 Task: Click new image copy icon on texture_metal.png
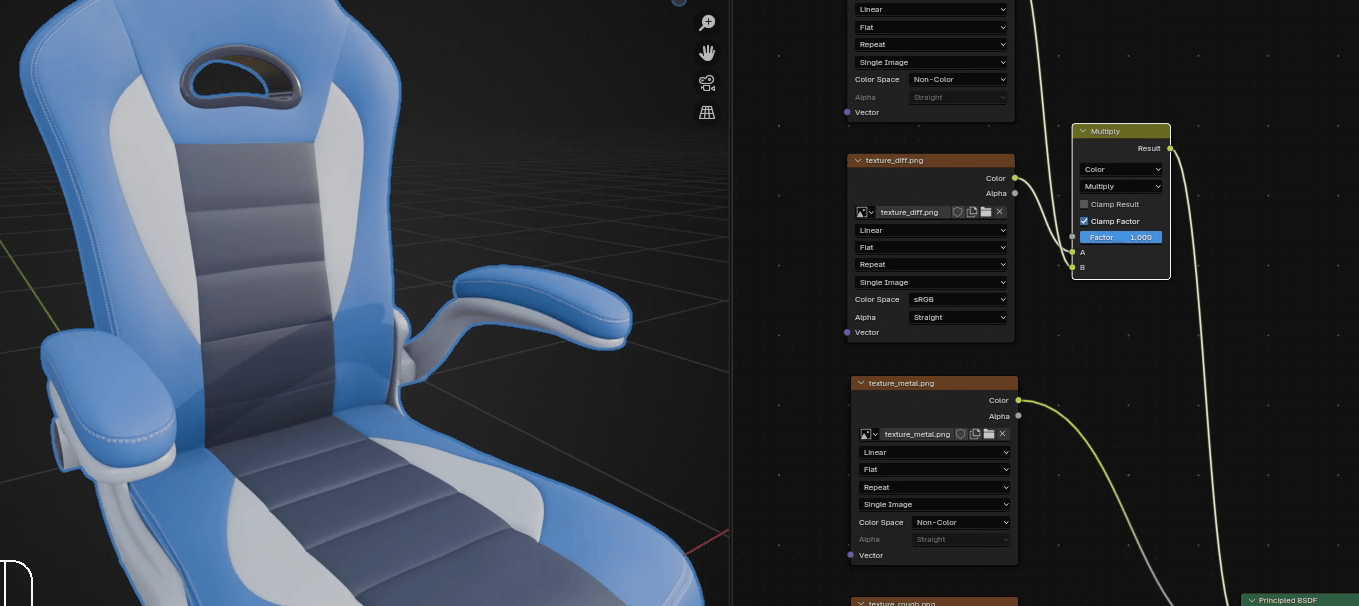click(x=975, y=434)
